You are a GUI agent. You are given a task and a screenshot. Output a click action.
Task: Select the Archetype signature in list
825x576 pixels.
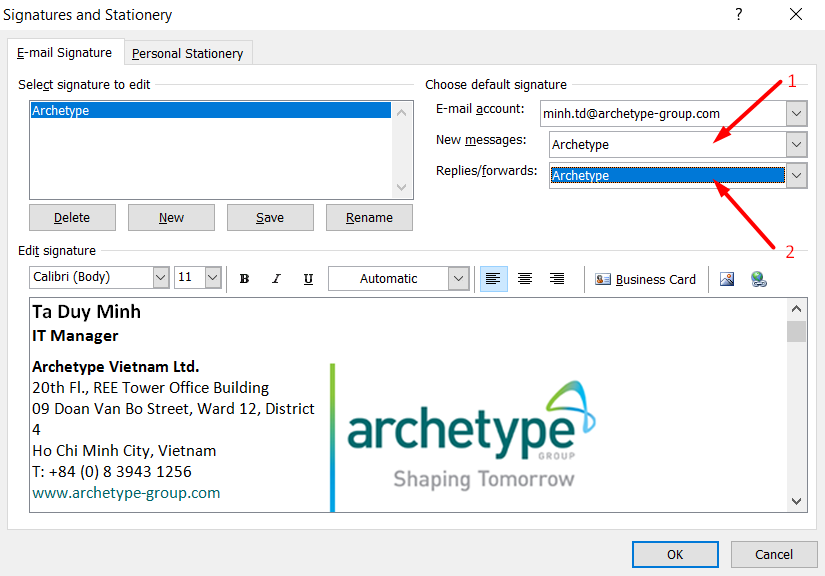click(x=210, y=110)
